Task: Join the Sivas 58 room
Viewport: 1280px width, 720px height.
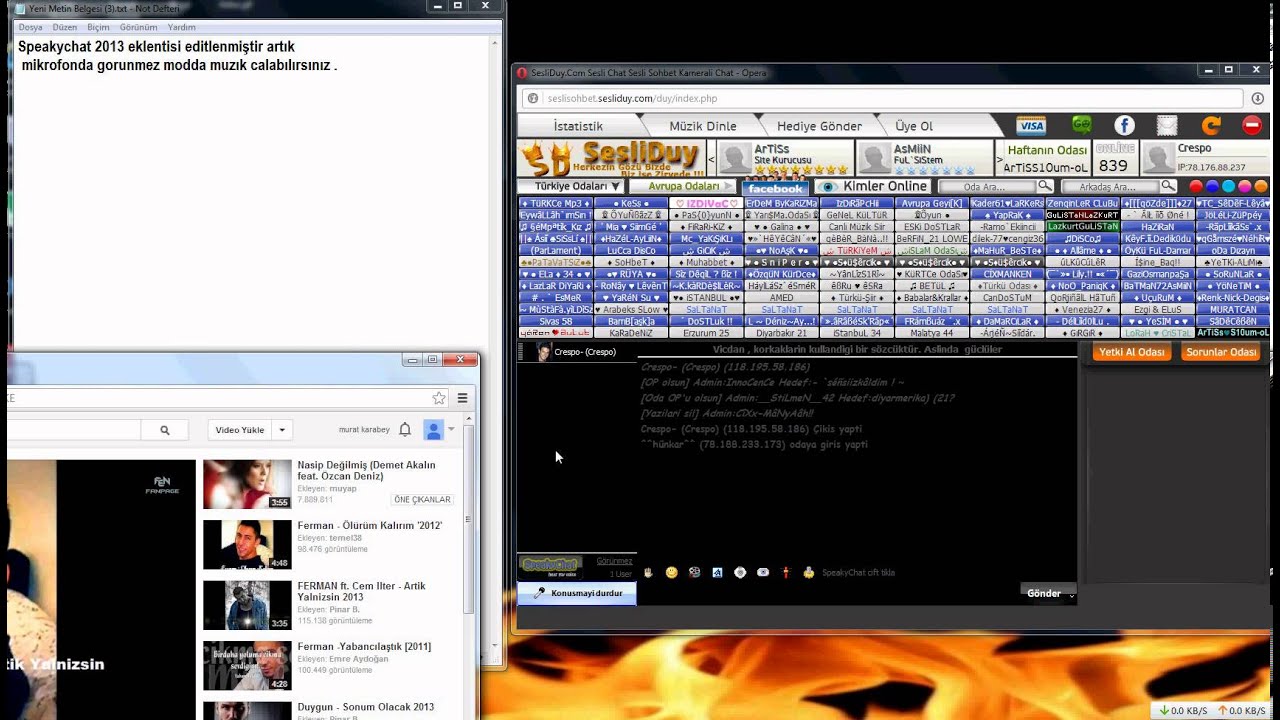Action: pyautogui.click(x=555, y=321)
